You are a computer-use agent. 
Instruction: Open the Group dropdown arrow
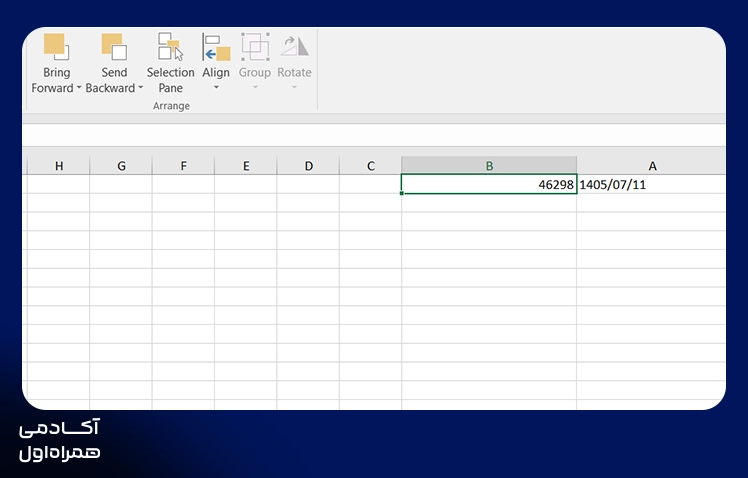(x=255, y=87)
